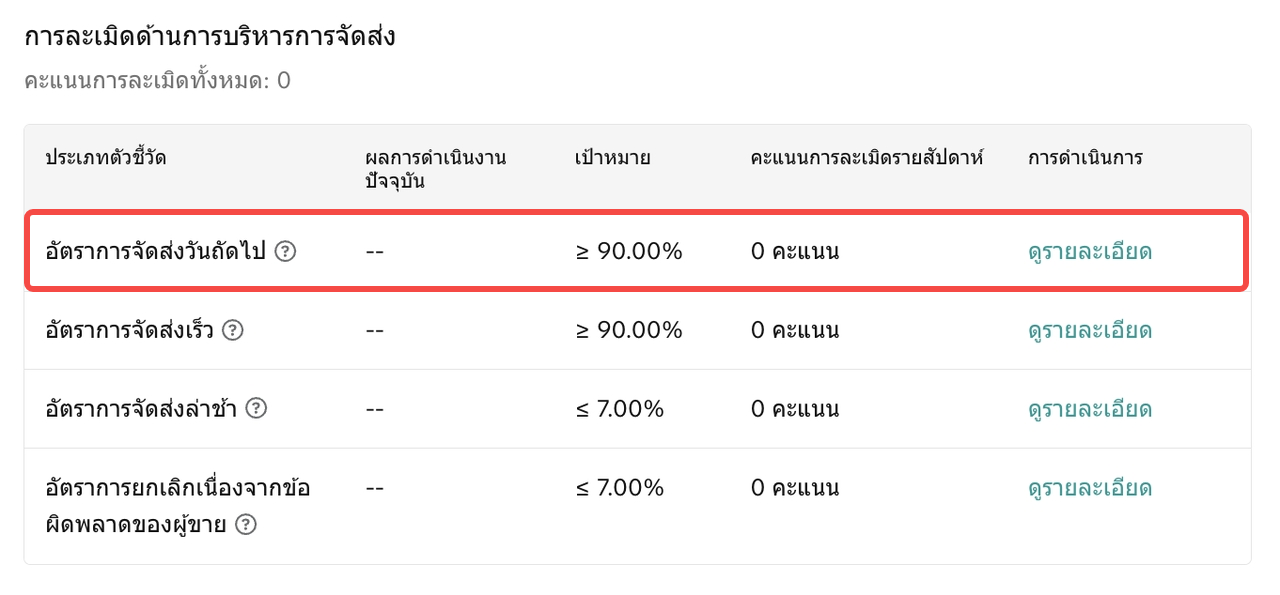
Task: Click help icon beside อัตราการจัดส่งวันถัดไป
Action: (285, 252)
